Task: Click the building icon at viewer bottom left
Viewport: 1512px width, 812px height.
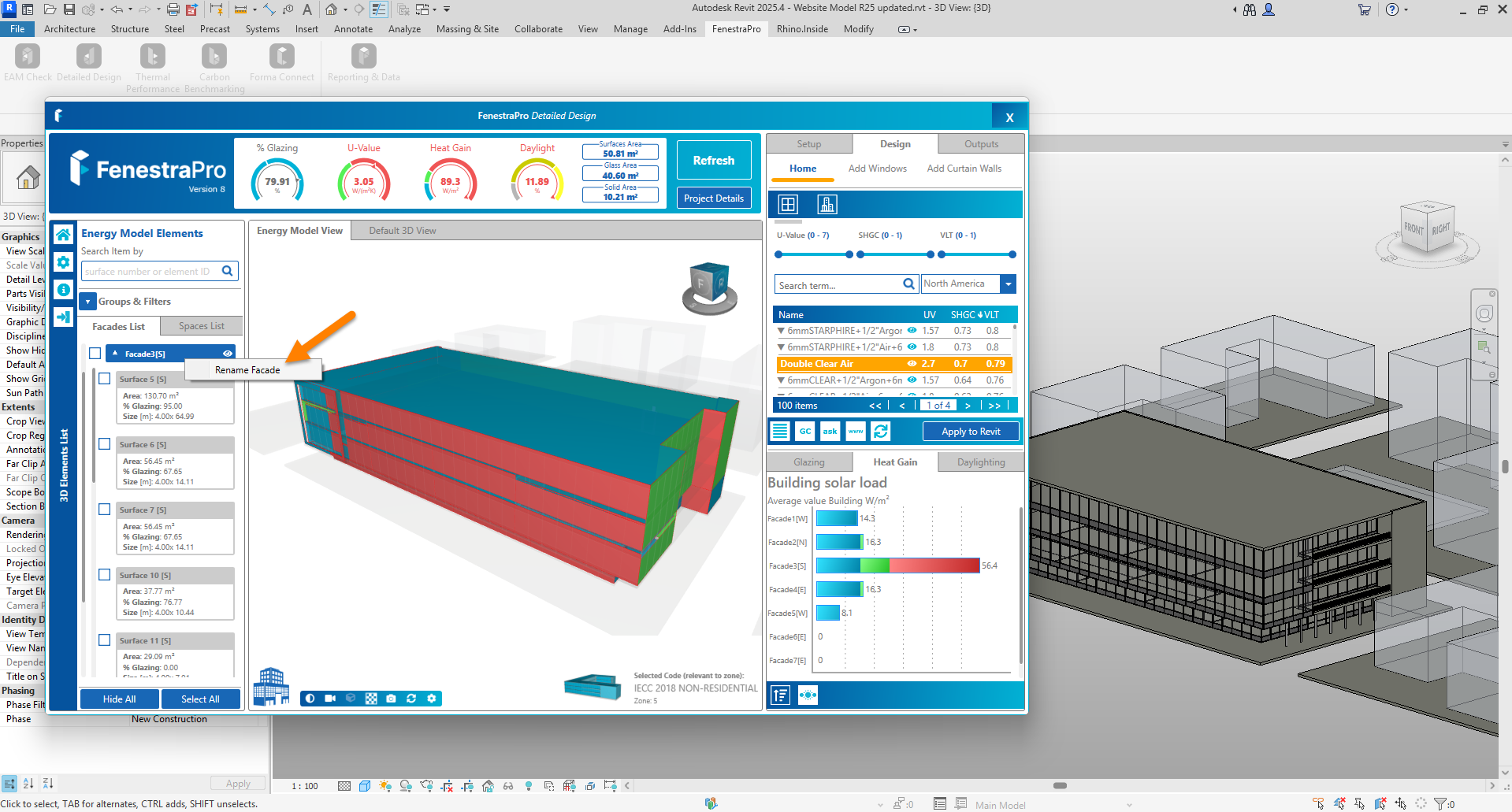Action: click(x=271, y=686)
